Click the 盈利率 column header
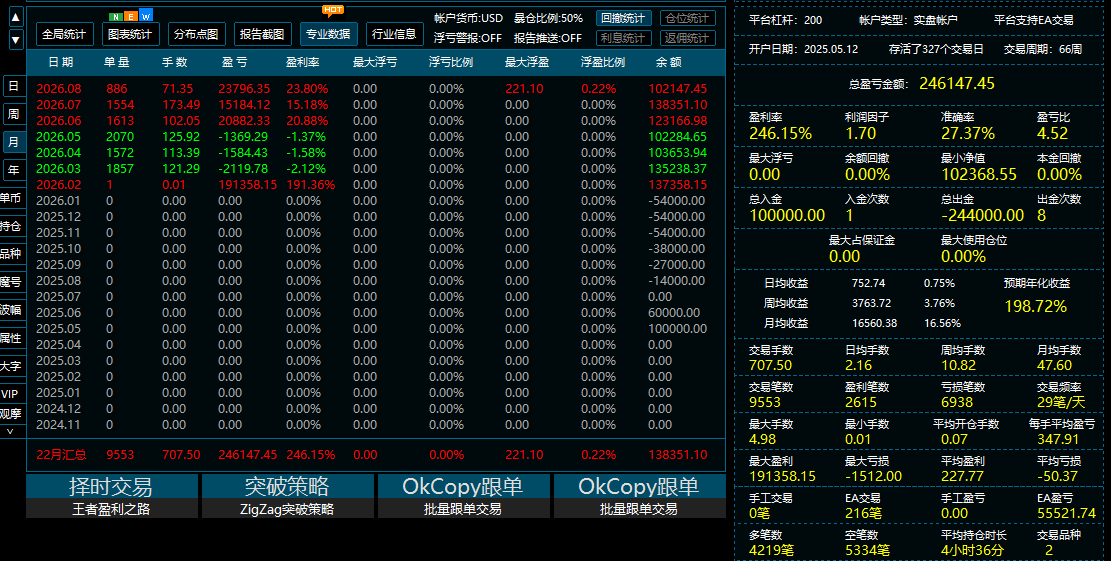The width and height of the screenshot is (1111, 561). (303, 62)
